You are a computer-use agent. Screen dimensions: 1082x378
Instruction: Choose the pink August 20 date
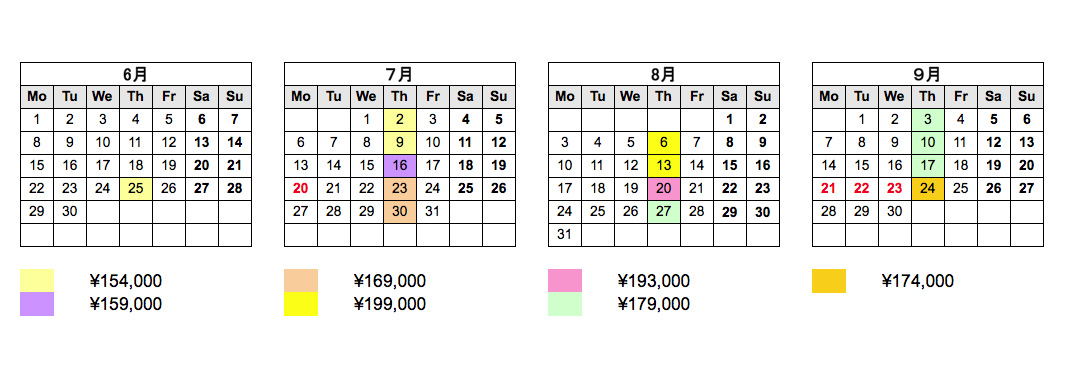point(664,189)
